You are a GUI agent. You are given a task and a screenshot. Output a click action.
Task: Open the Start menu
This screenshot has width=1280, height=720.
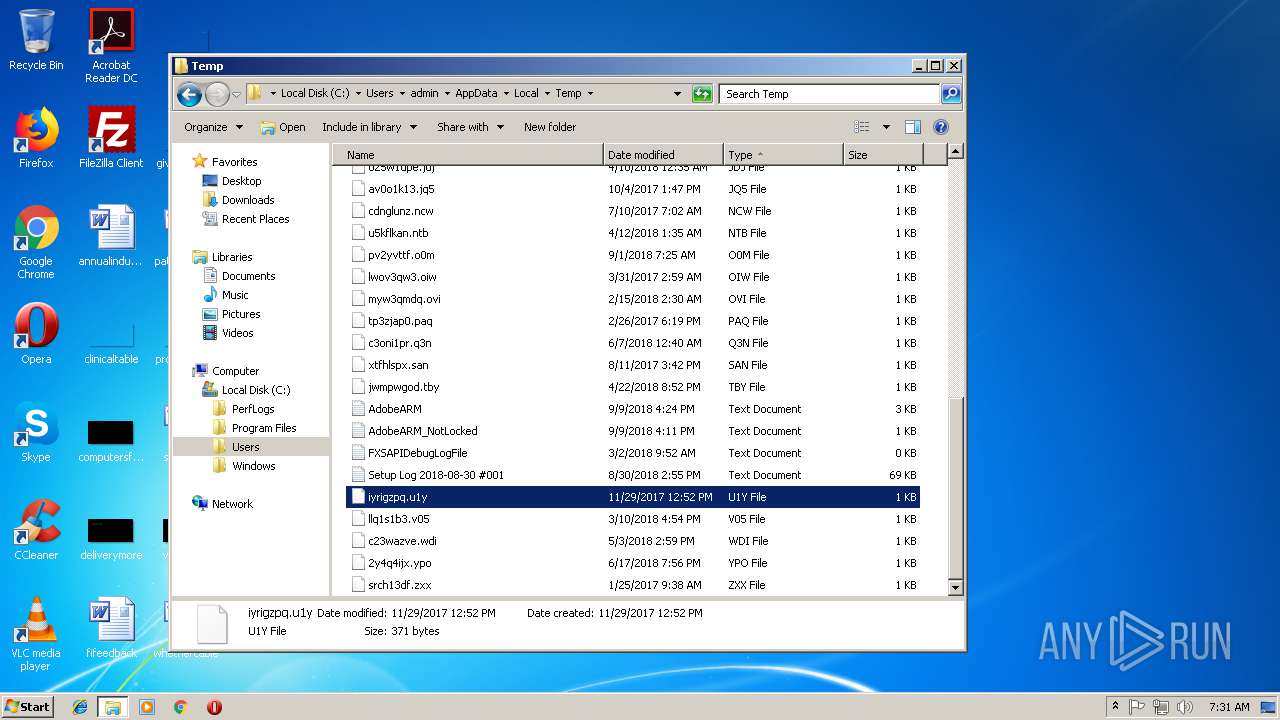pos(27,706)
